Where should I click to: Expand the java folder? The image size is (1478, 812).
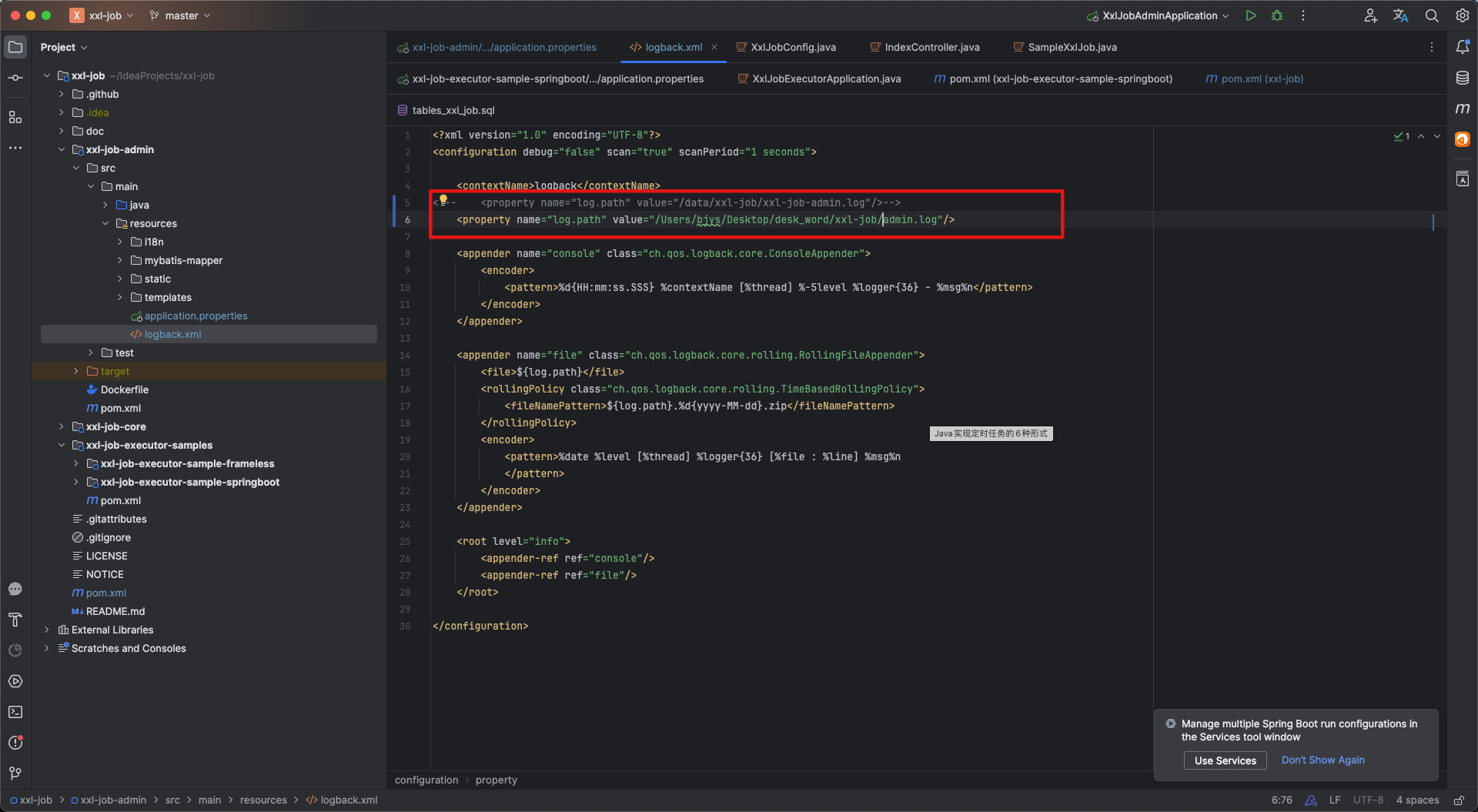click(x=105, y=205)
